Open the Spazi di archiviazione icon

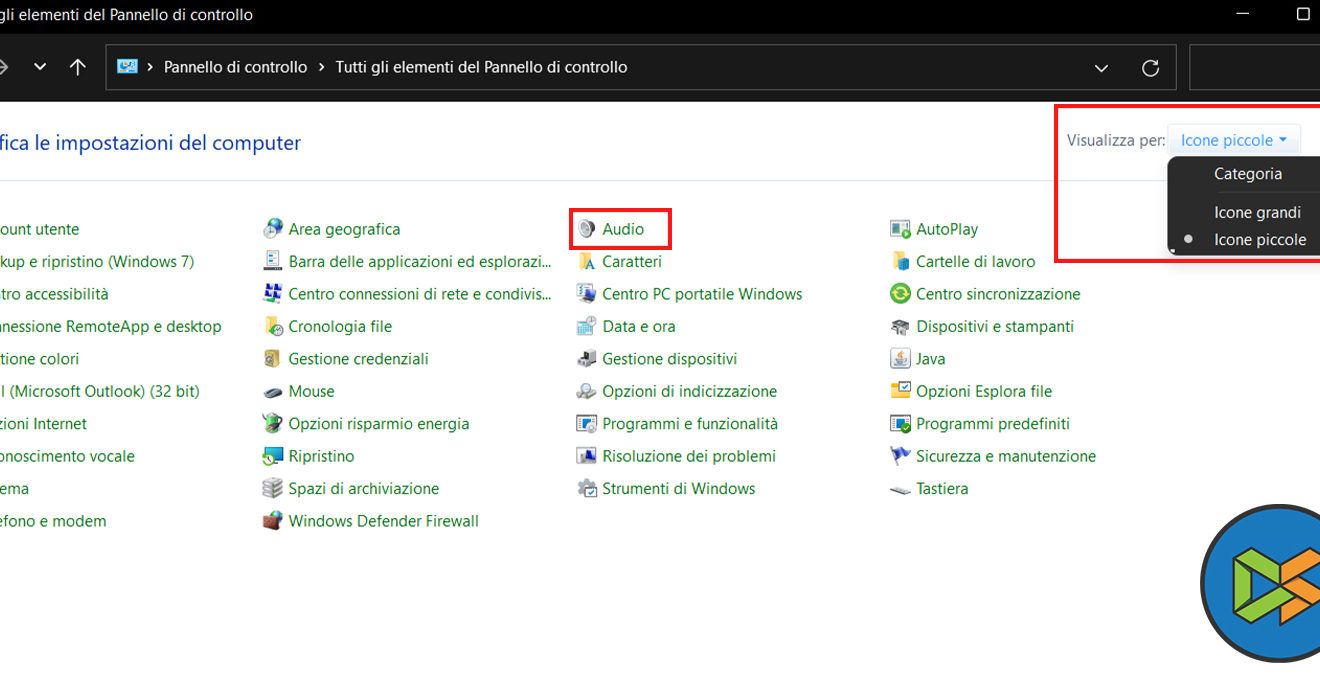272,488
